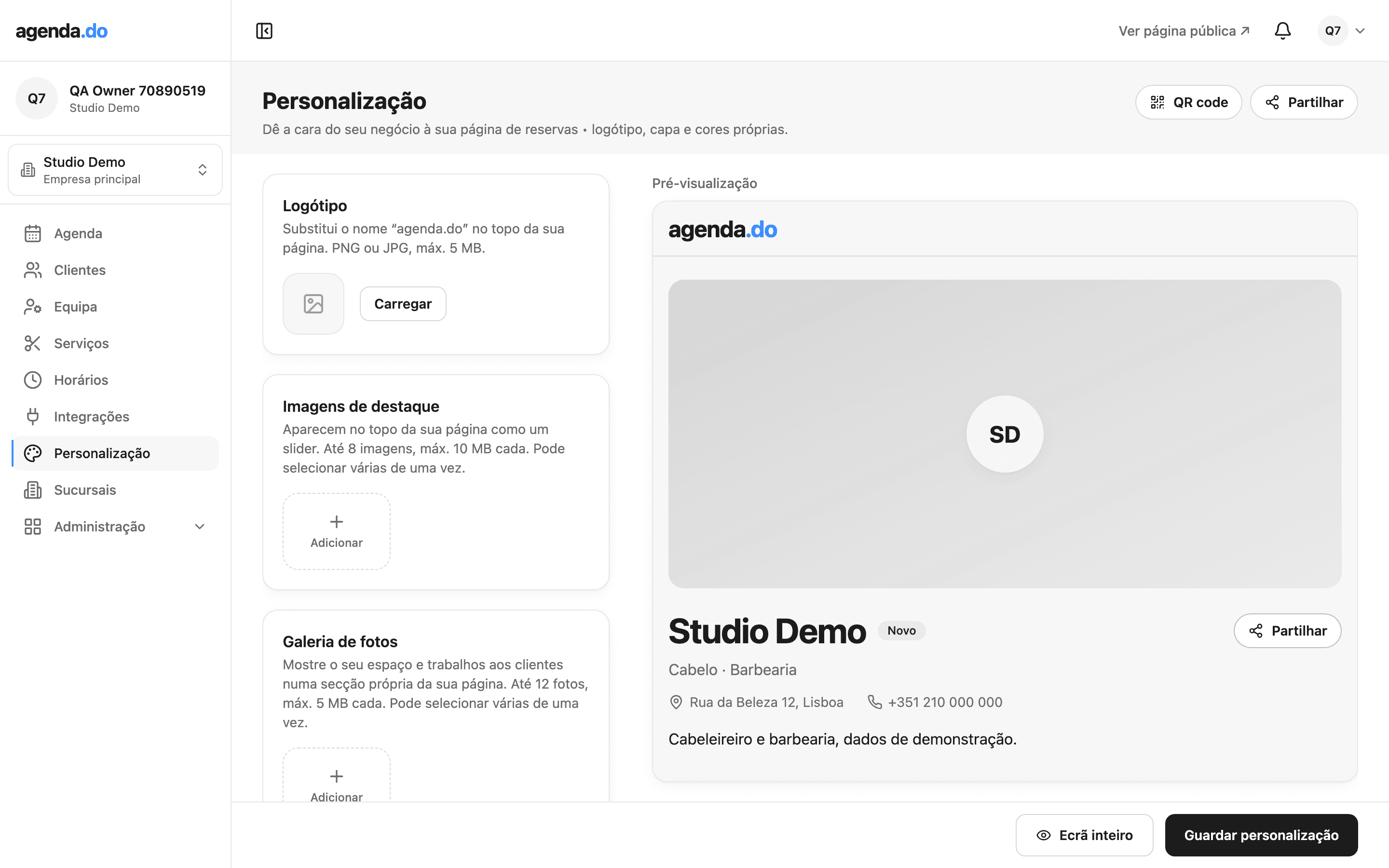The height and width of the screenshot is (868, 1389).
Task: Click the phone icon in preview
Action: [x=874, y=702]
